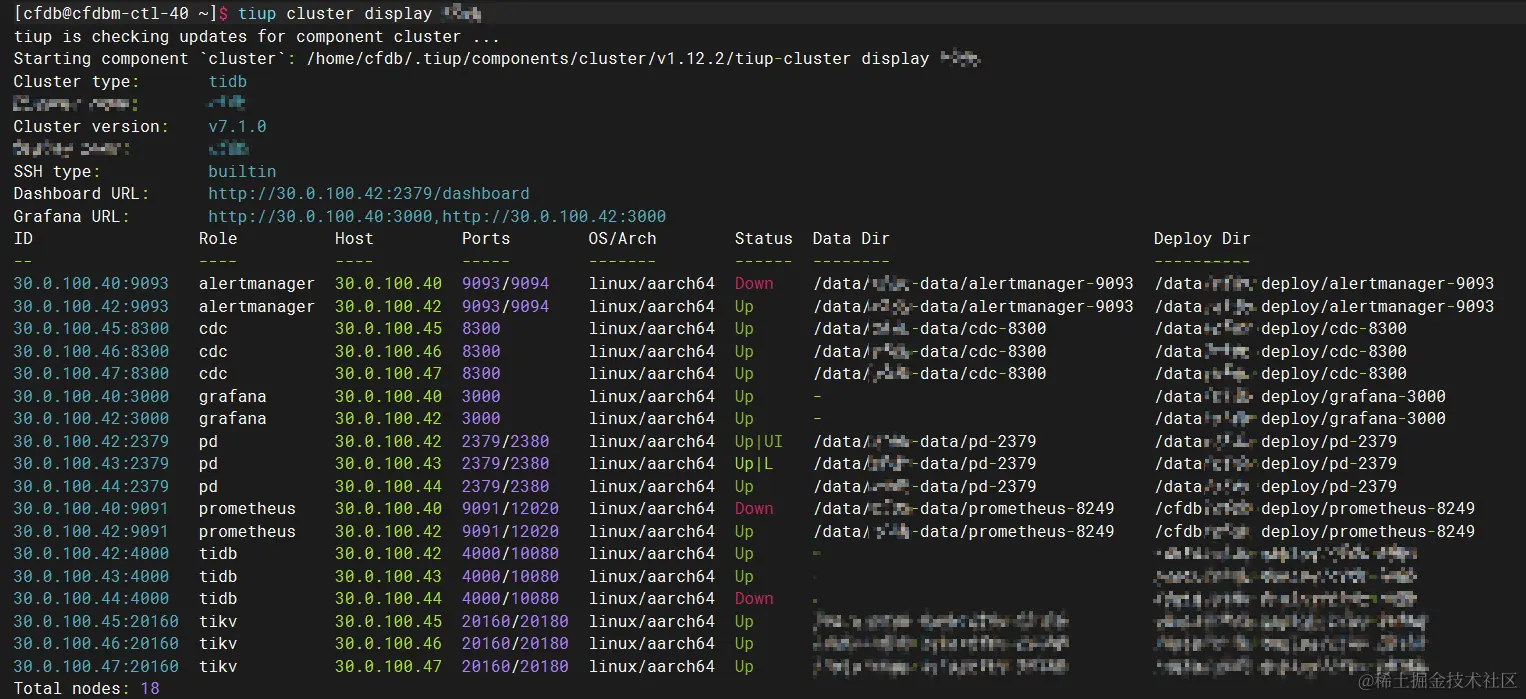Click the Ports column header
This screenshot has width=1526, height=699.
[x=486, y=239]
